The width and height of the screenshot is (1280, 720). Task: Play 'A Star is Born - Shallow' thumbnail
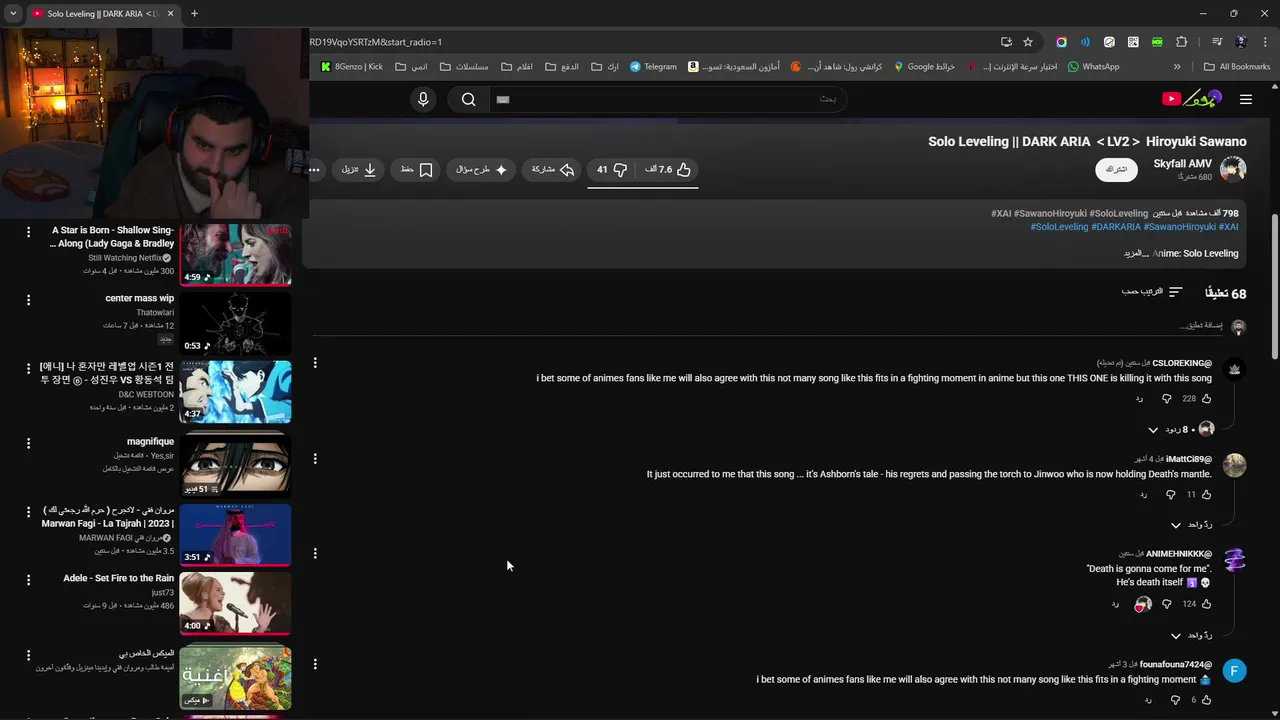(x=236, y=254)
